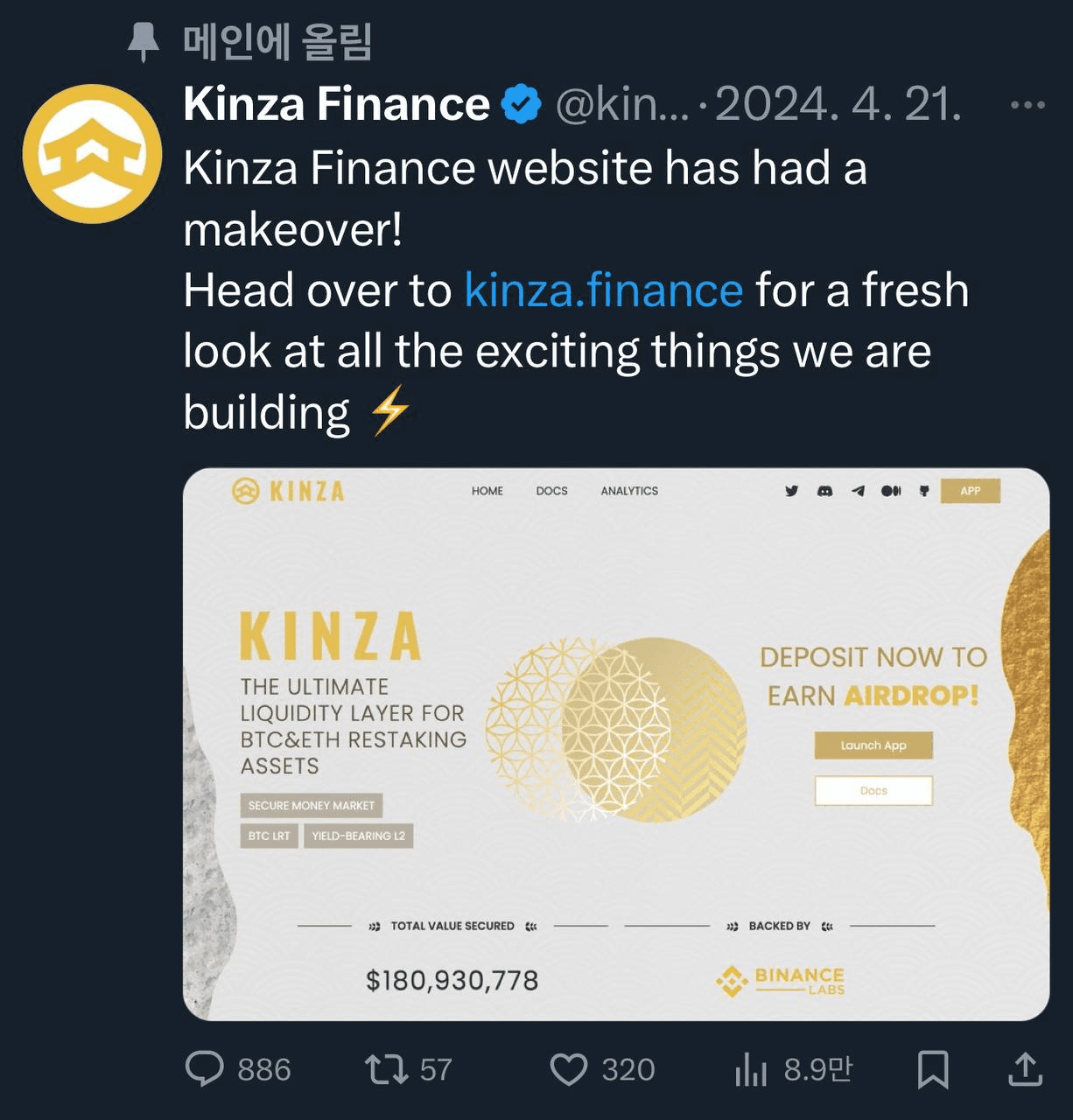1073x1120 pixels.
Task: Open Kinza Finance display name
Action: pos(337,104)
